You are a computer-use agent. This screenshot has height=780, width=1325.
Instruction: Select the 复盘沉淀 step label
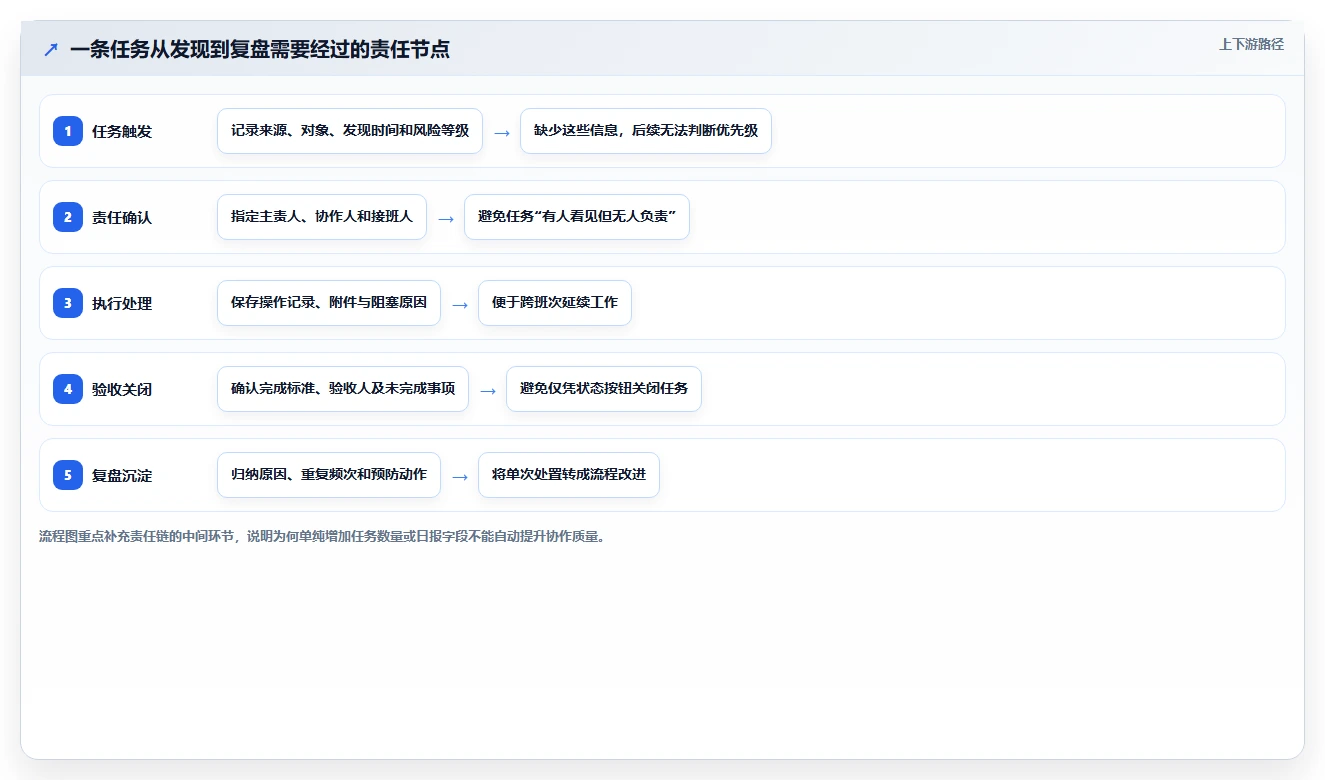pyautogui.click(x=122, y=475)
